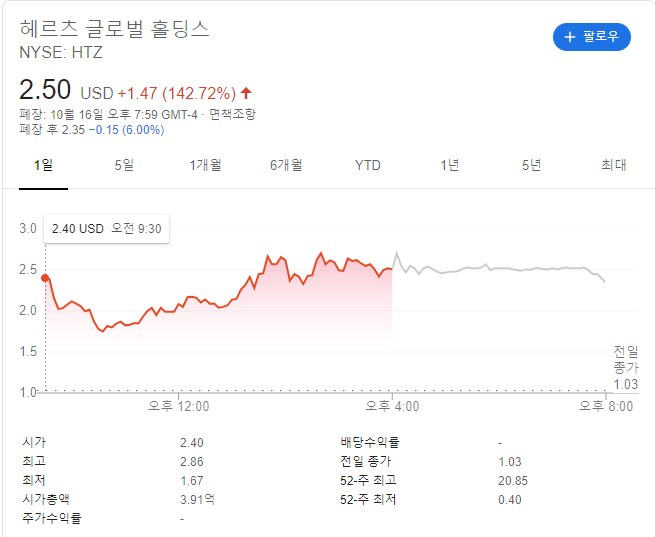Click the 팔로우 follow button

591,37
